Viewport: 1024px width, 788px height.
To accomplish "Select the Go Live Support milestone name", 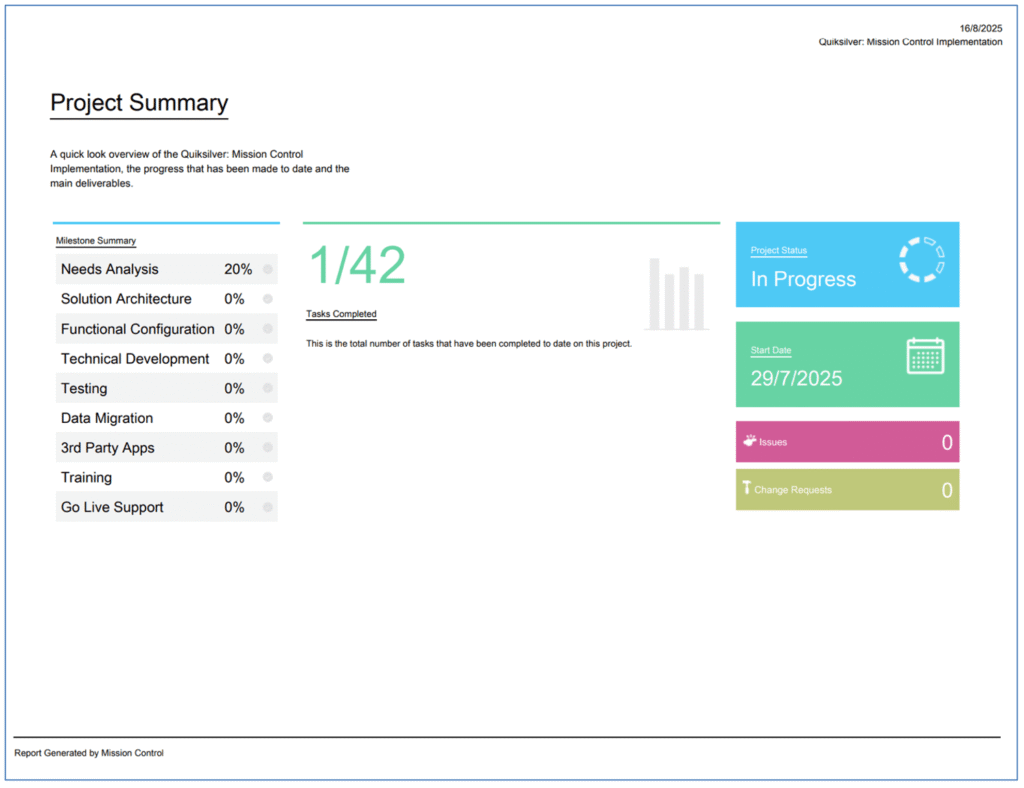I will (112, 507).
